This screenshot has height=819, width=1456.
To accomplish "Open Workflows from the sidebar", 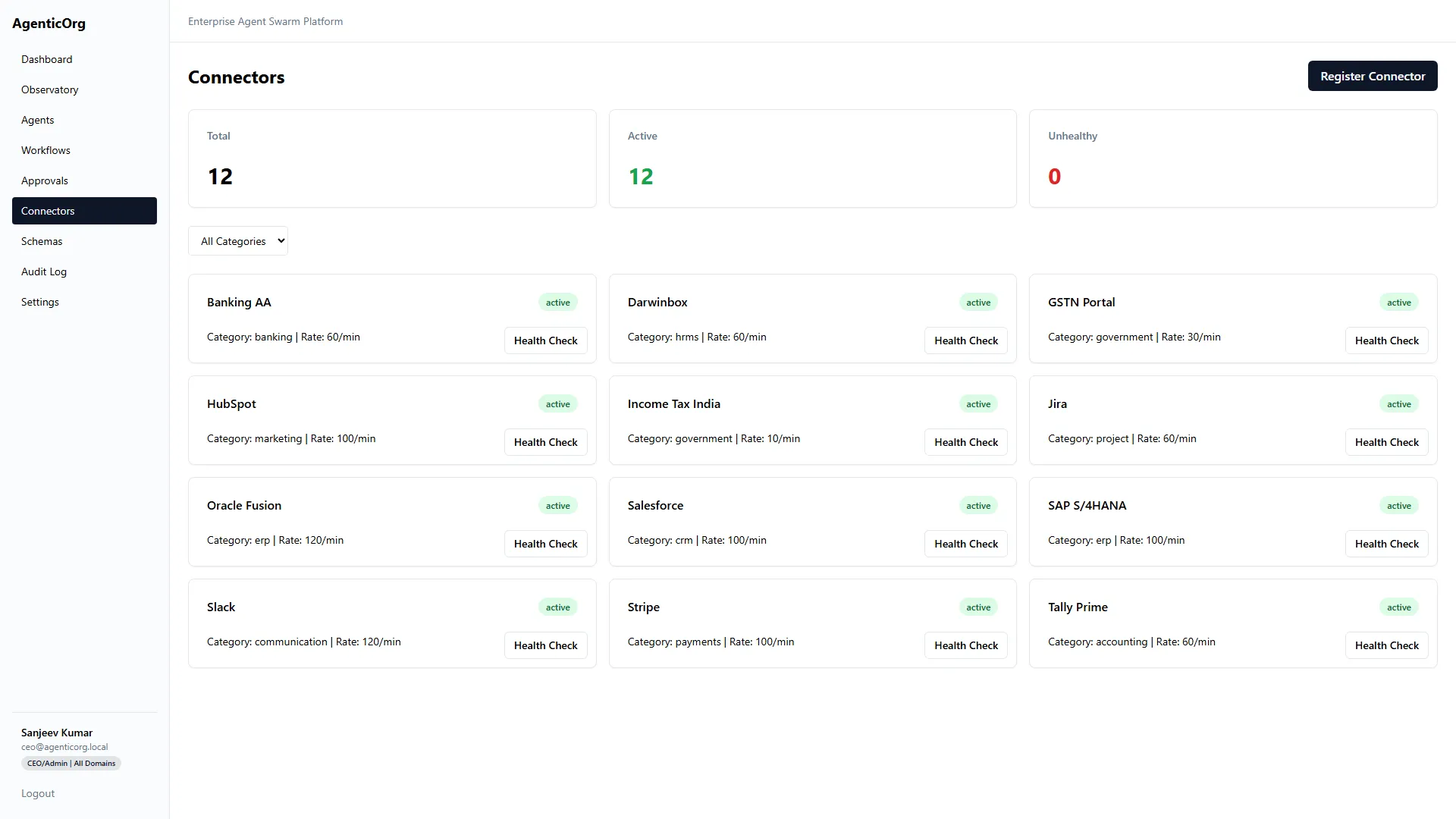I will pos(84,150).
